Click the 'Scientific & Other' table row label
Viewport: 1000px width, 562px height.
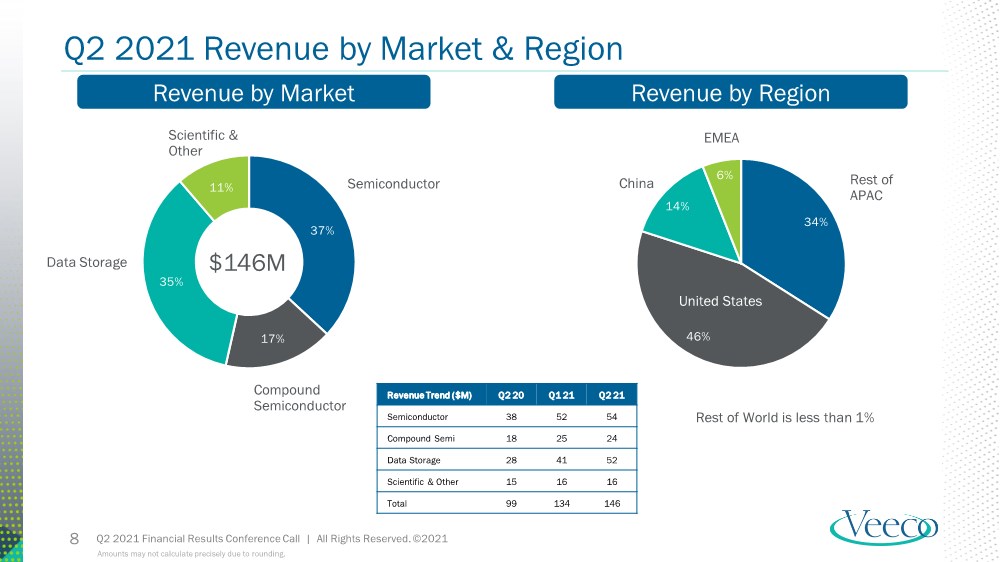point(422,482)
